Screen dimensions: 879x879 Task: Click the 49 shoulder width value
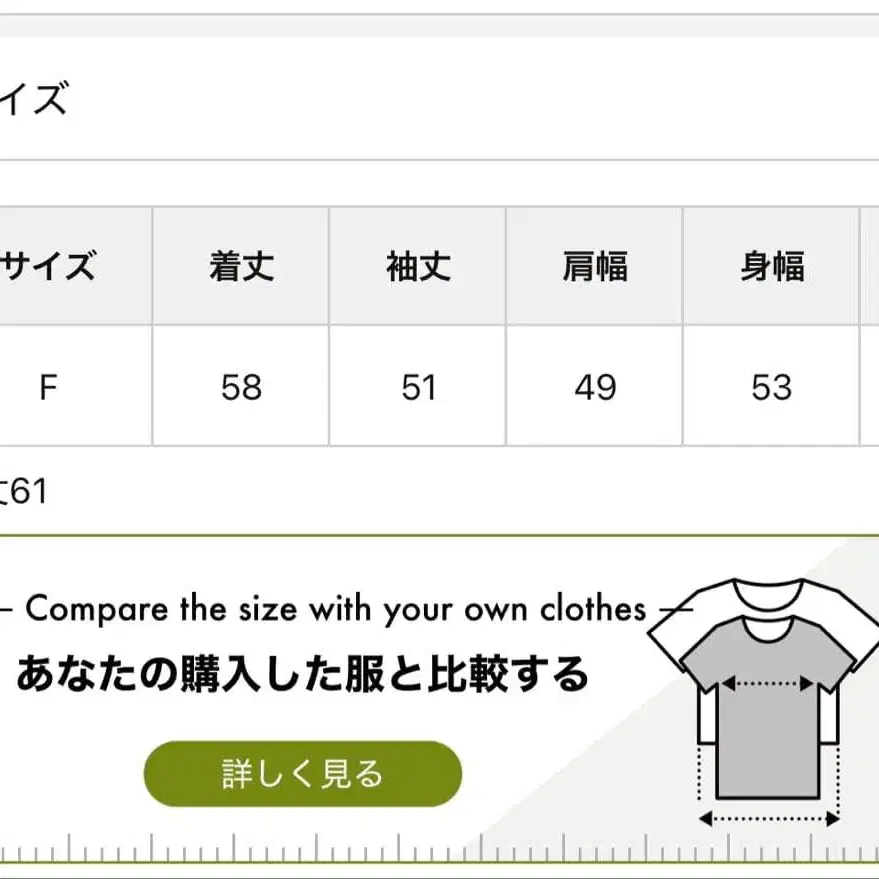point(595,387)
